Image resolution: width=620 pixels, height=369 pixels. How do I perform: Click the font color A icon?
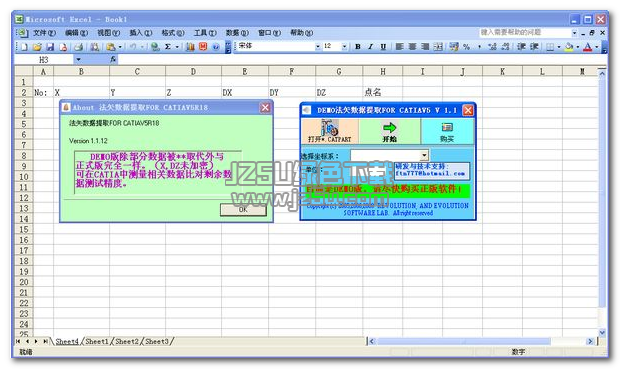click(588, 47)
